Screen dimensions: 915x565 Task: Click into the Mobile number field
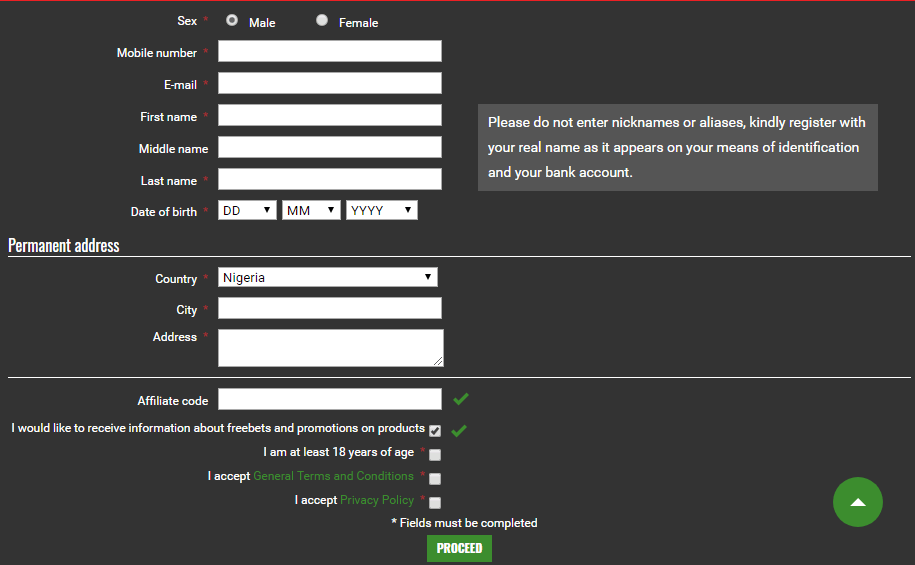[329, 52]
